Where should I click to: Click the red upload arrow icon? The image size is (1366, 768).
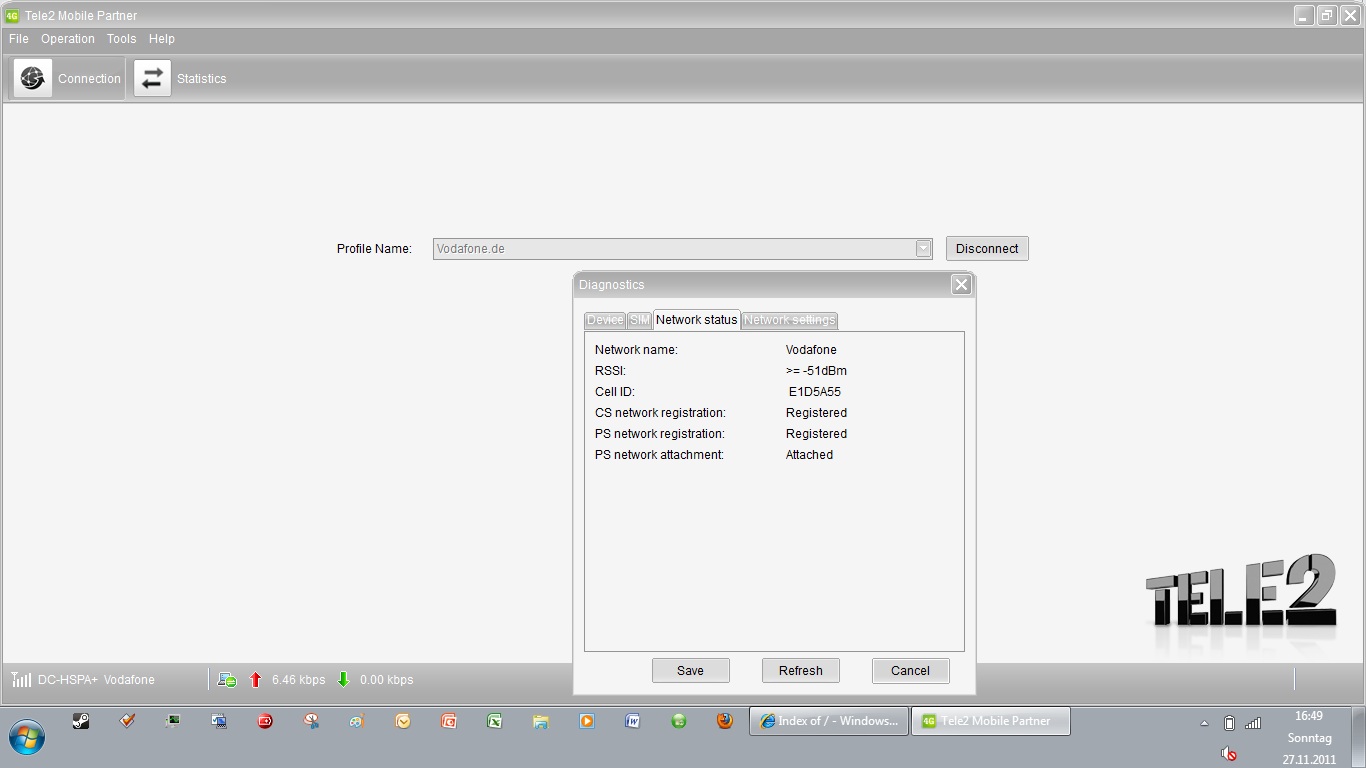pyautogui.click(x=255, y=680)
